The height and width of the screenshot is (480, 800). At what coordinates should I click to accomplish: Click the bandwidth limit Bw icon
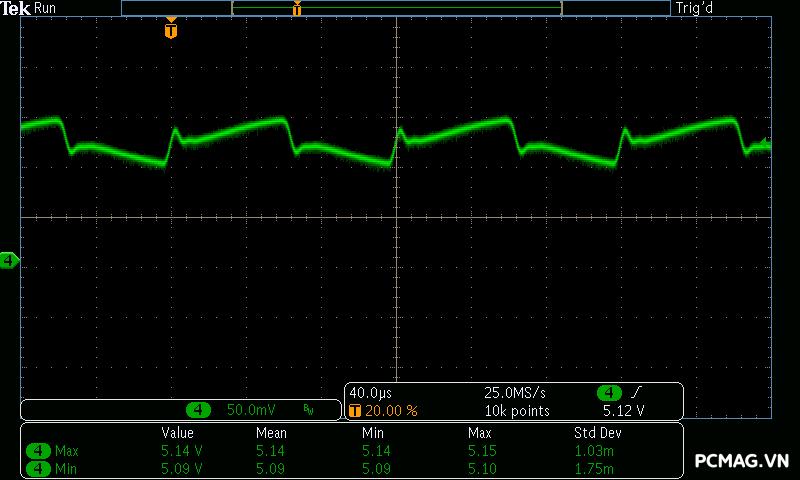pos(309,410)
